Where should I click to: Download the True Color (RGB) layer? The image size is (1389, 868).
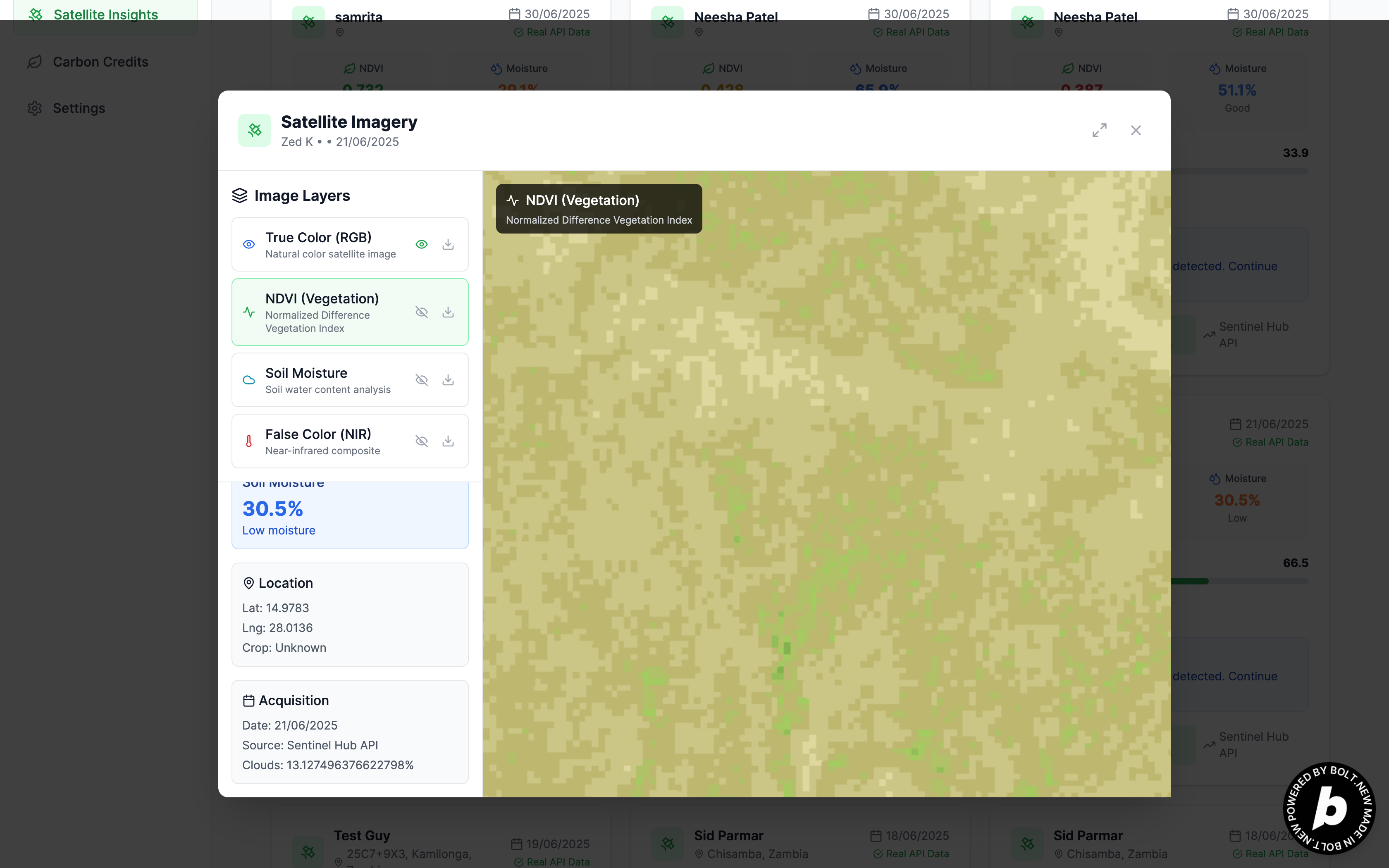coord(448,245)
